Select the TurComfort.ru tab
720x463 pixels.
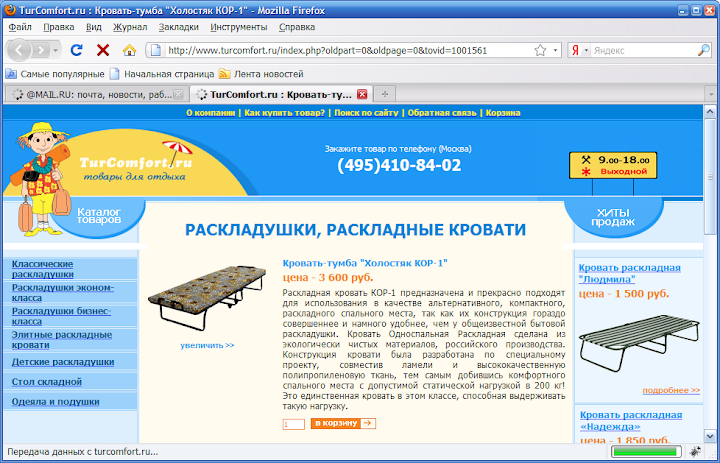pyautogui.click(x=280, y=95)
